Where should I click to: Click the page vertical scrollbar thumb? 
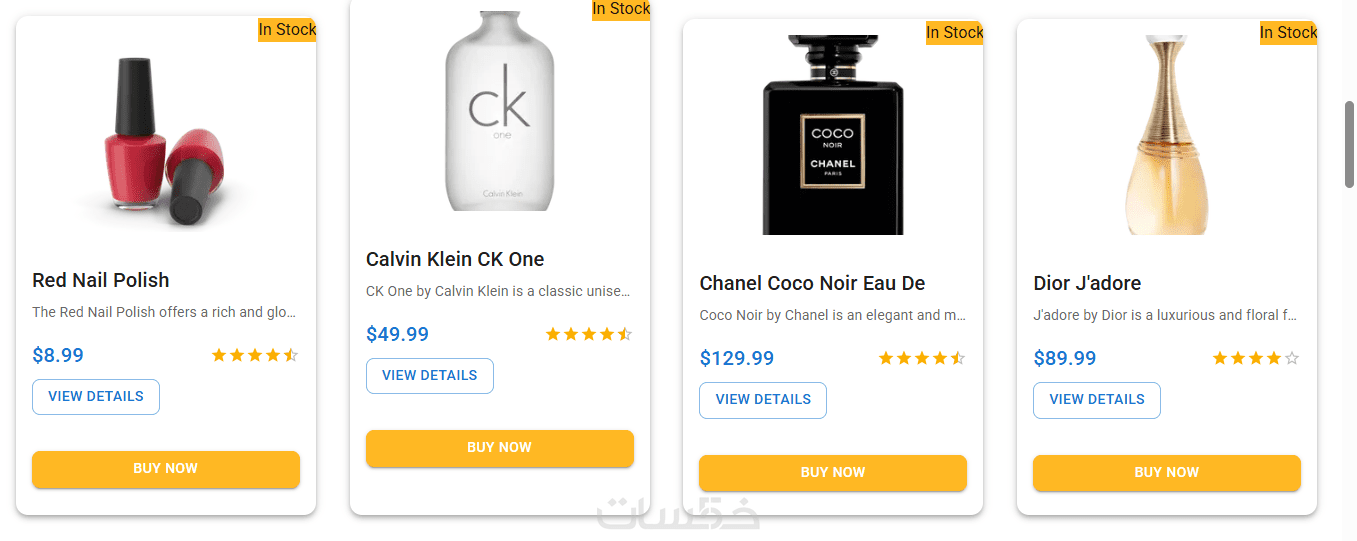1349,143
